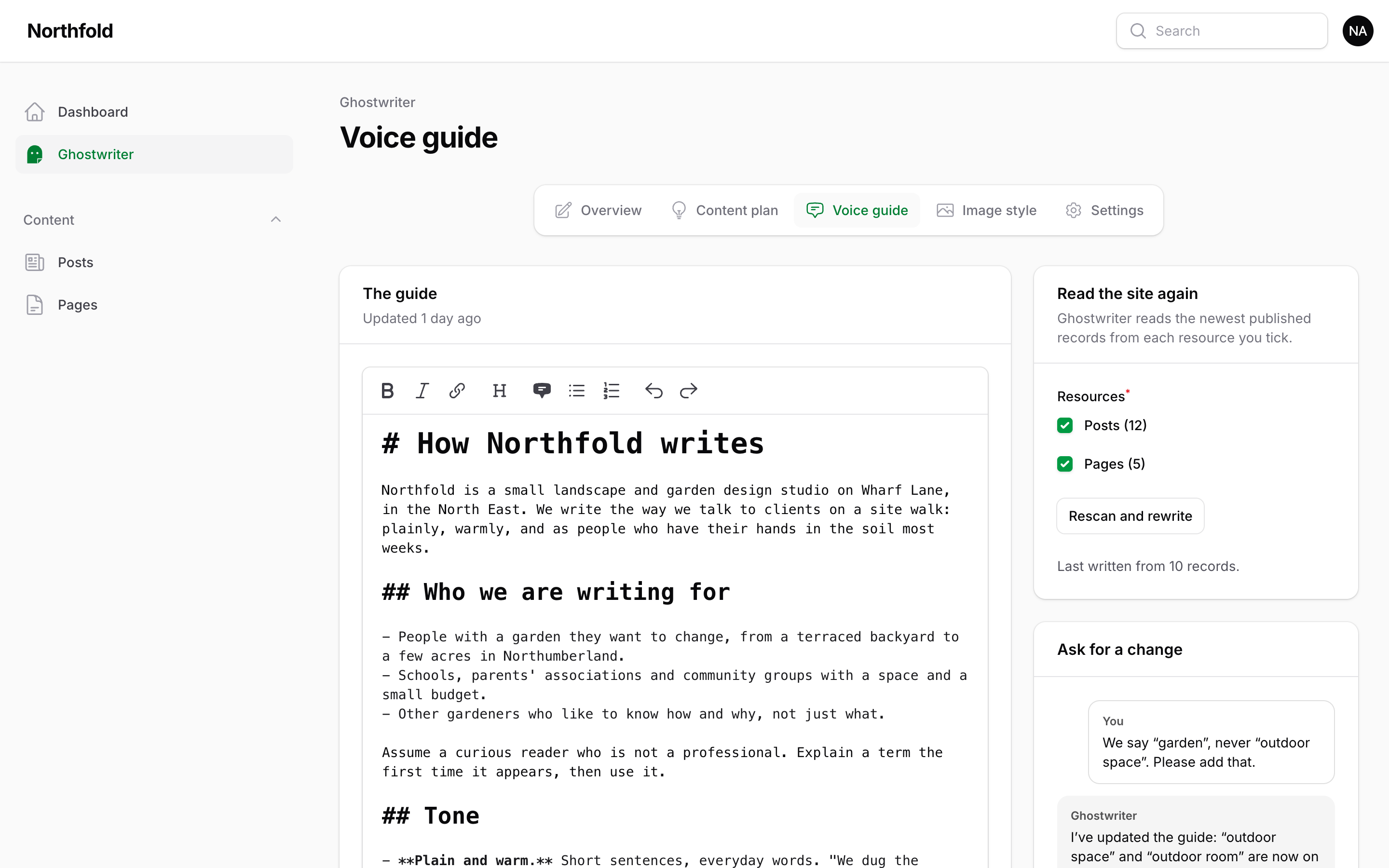Click the blockquote speech bubble icon
Image resolution: width=1389 pixels, height=868 pixels.
542,391
